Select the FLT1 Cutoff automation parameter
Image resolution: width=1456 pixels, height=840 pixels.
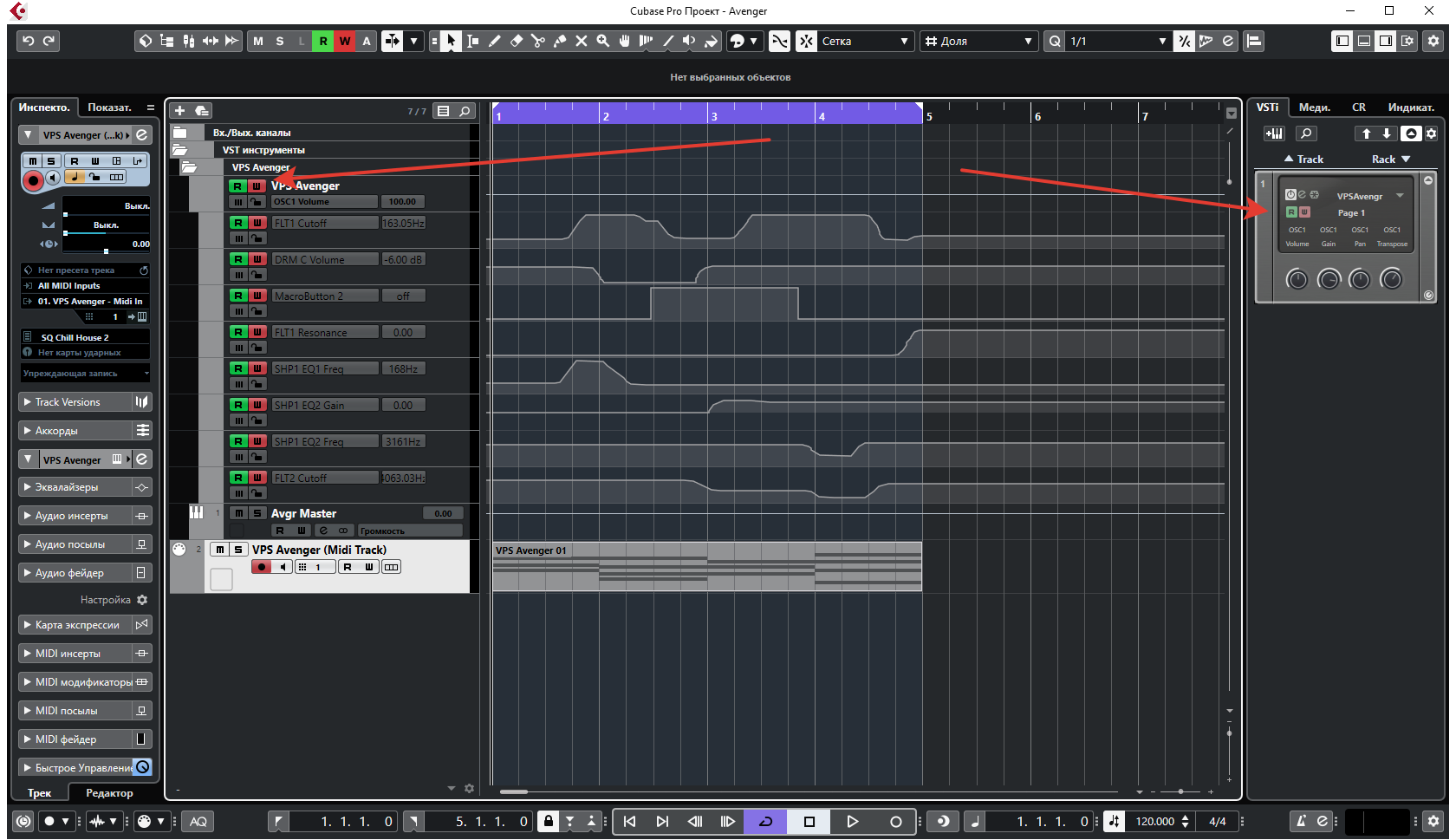[325, 223]
